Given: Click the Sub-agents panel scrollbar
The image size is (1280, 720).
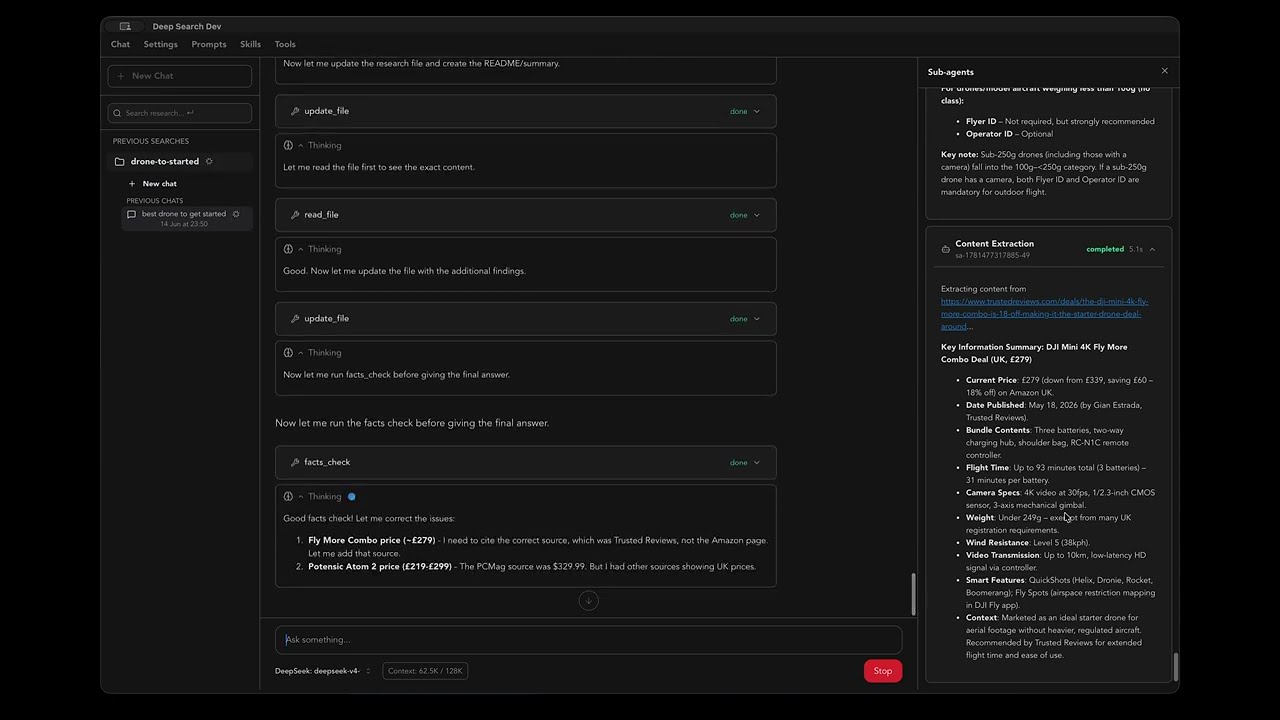Looking at the screenshot, I should pos(1175,666).
